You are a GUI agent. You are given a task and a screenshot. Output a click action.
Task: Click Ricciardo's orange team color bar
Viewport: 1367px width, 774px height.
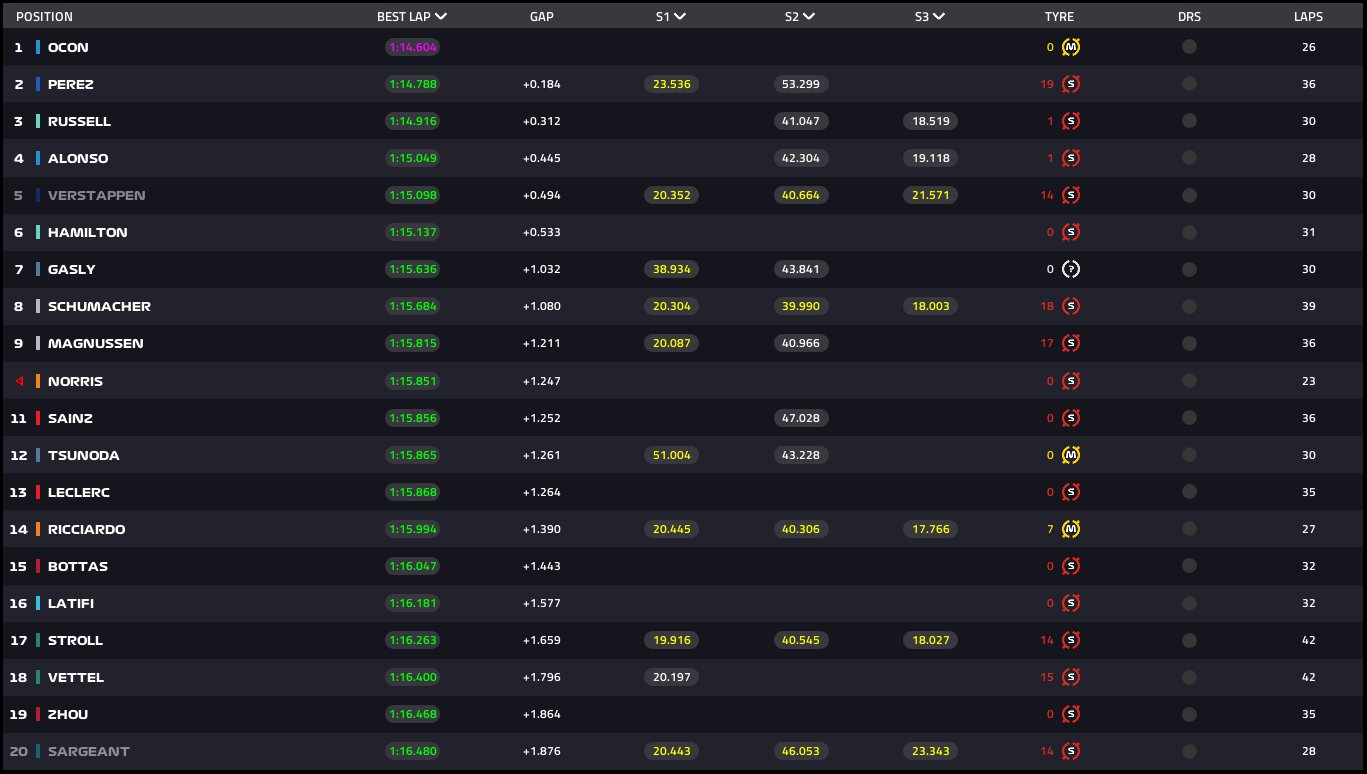(x=38, y=529)
